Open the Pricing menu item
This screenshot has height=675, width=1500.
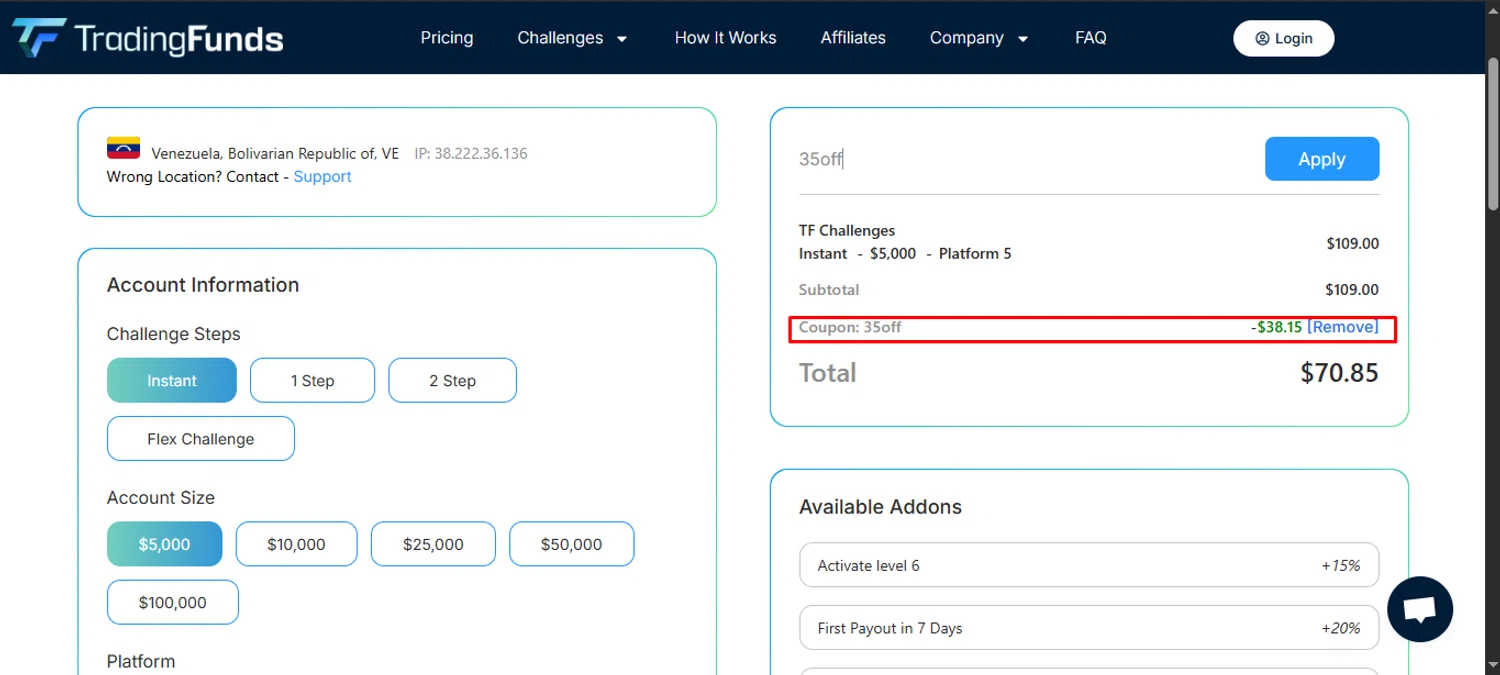click(447, 38)
